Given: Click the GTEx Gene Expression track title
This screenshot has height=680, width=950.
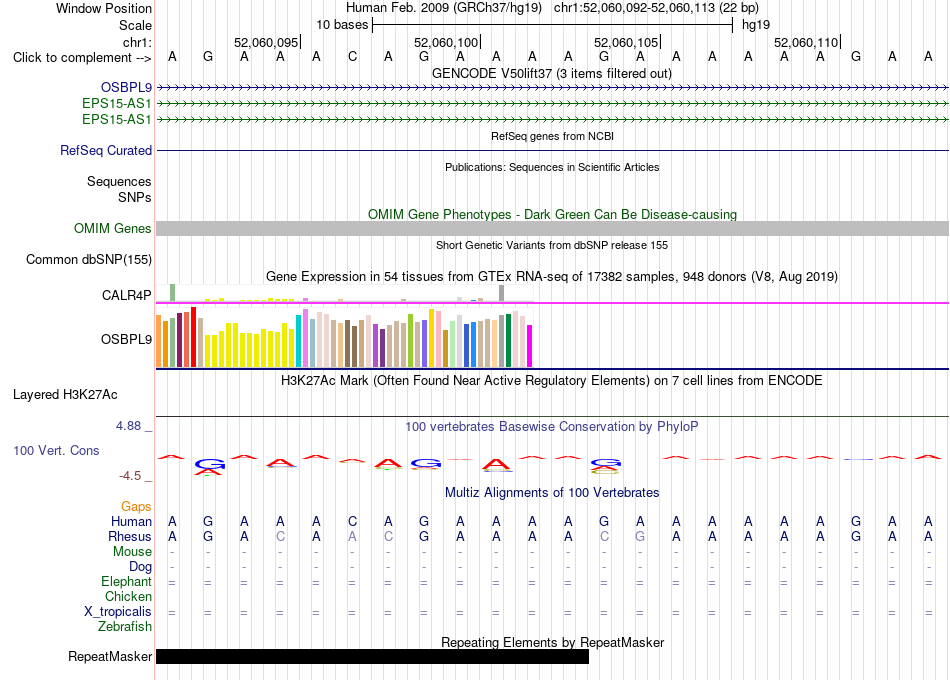Looking at the screenshot, I should 552,277.
